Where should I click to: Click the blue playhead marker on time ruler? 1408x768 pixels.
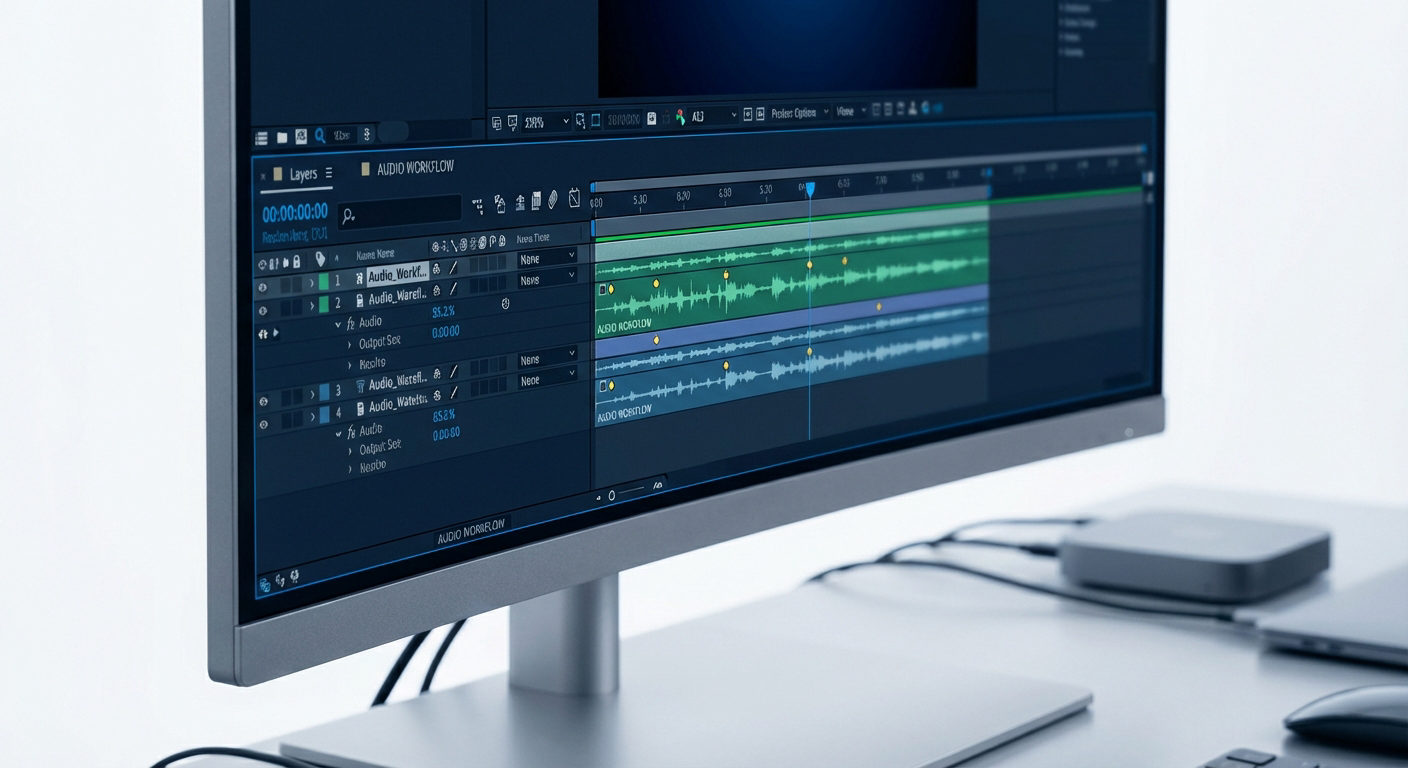point(810,189)
